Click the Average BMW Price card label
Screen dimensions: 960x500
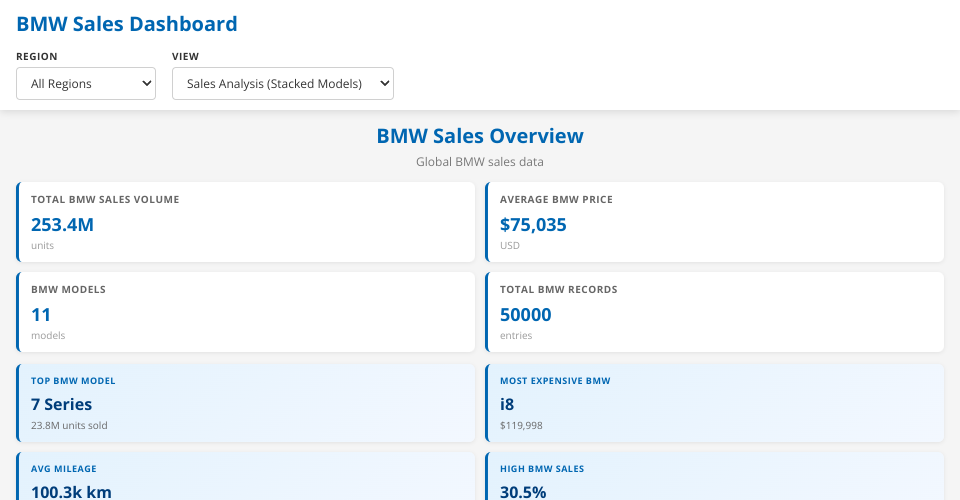[x=556, y=200]
